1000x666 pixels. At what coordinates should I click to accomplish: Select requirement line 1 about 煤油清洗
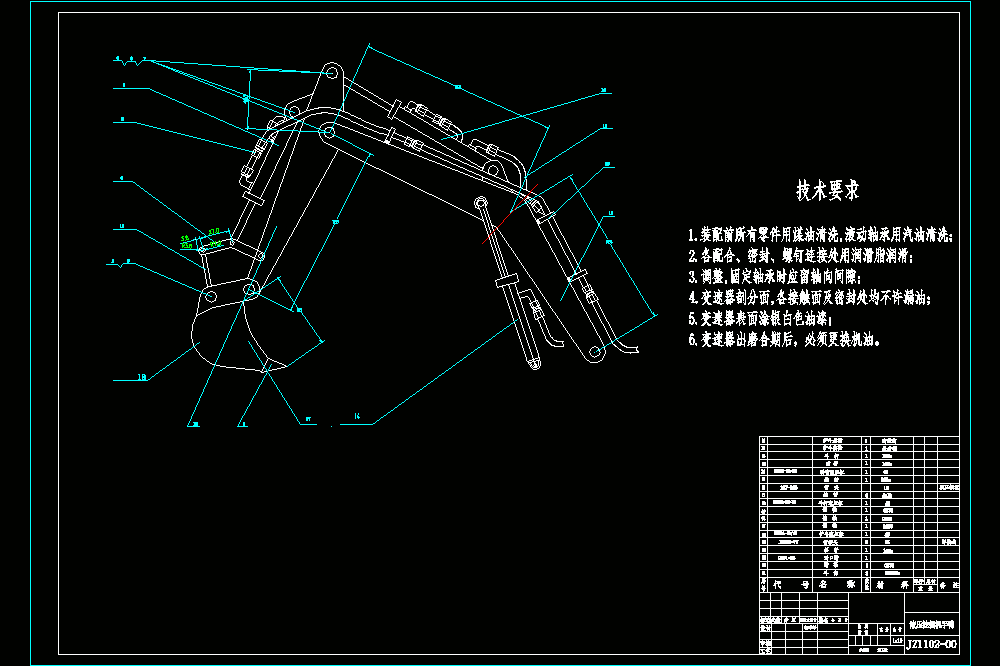click(x=820, y=235)
